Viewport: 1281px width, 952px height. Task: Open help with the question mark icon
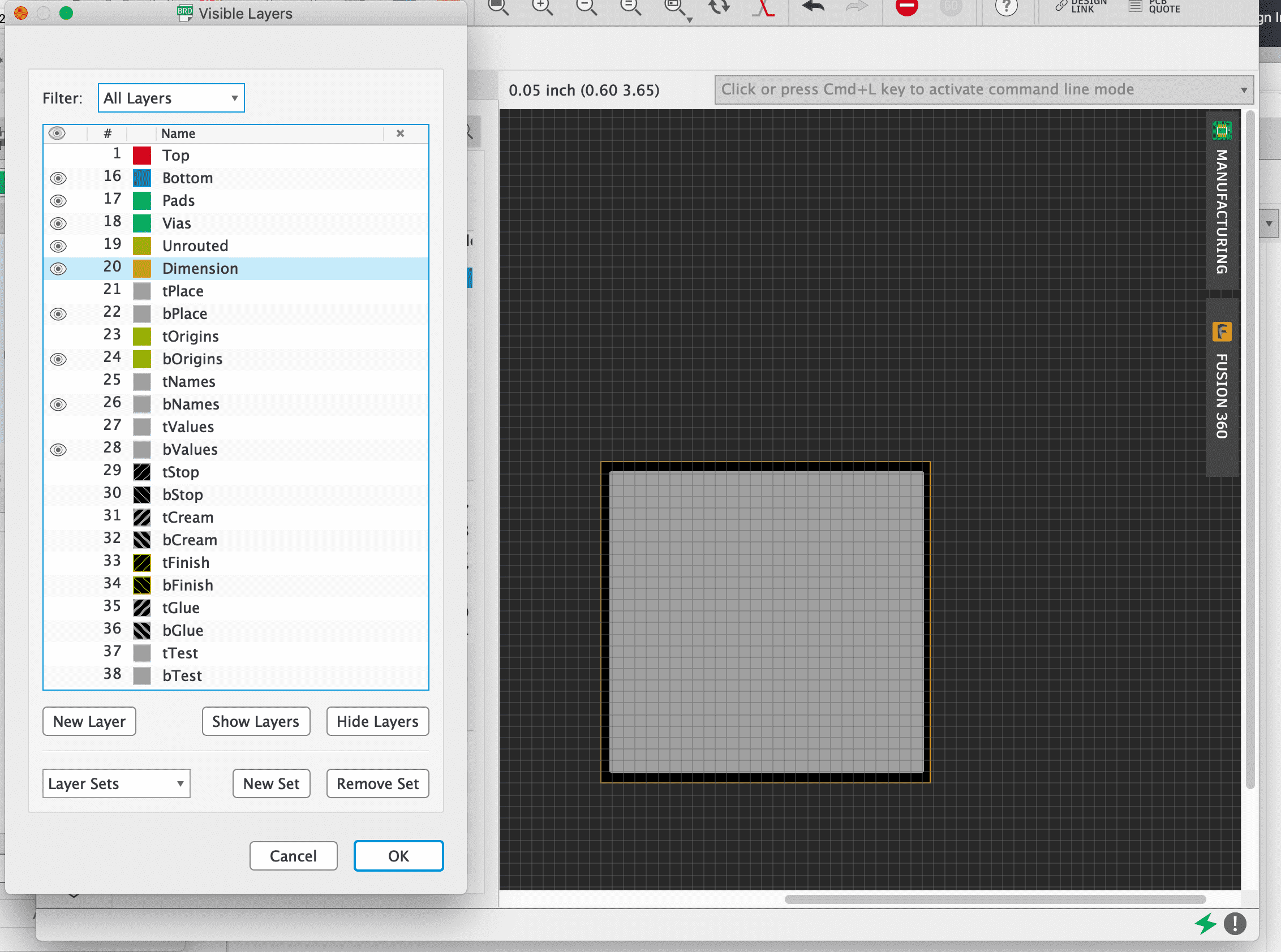[1006, 7]
